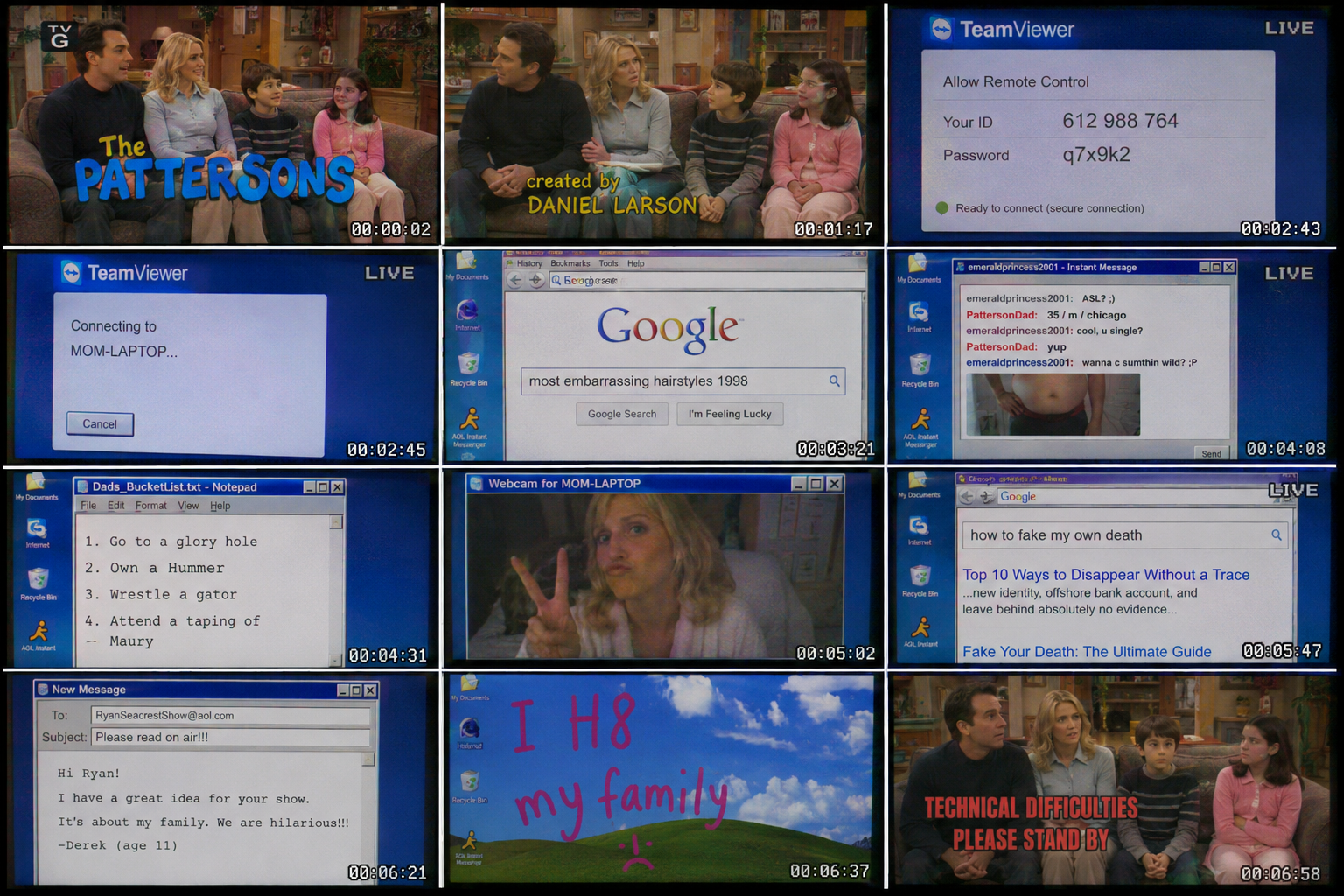Click New Message scrollbar up arrow
The width and height of the screenshot is (1344, 896).
coord(368,759)
